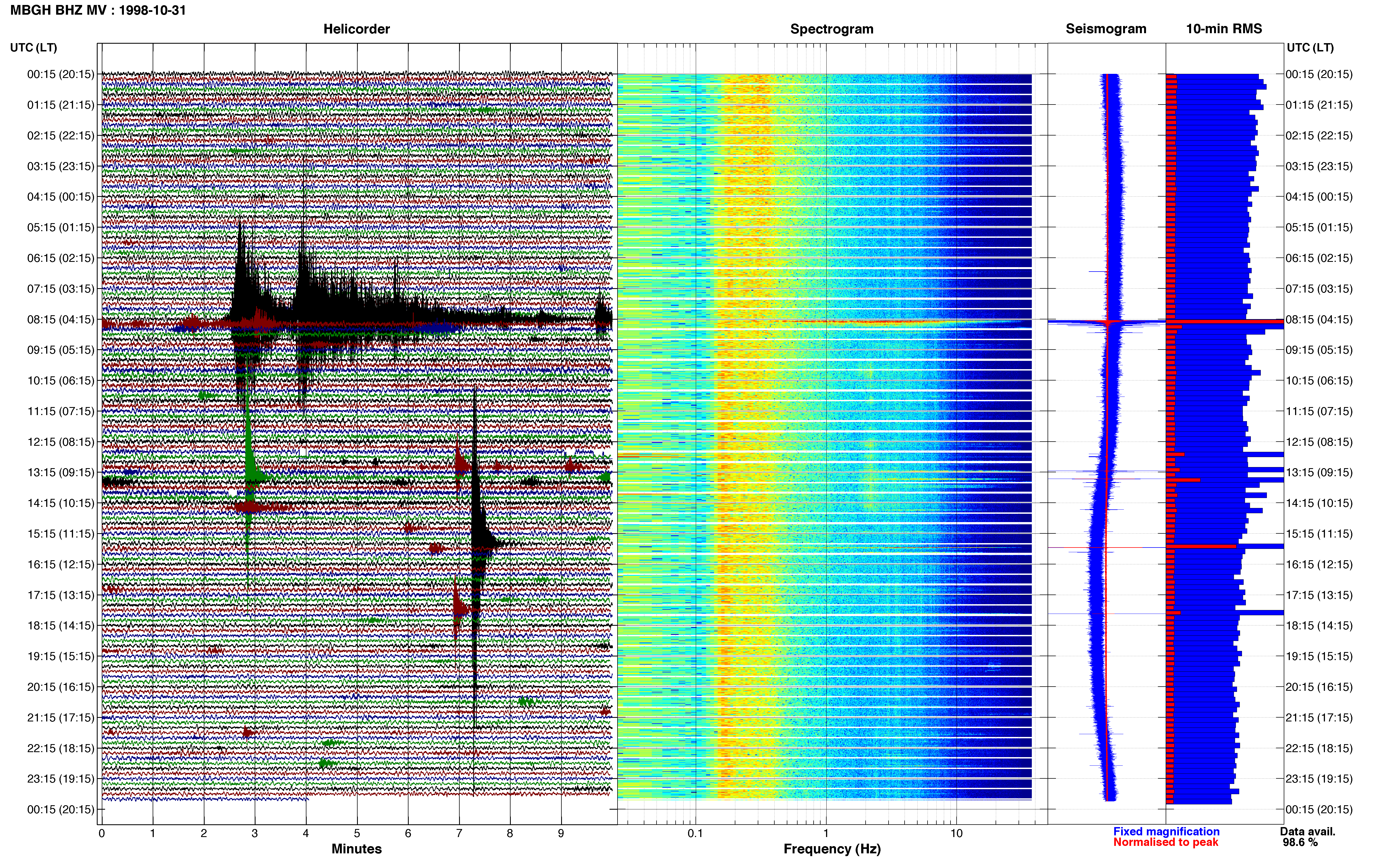Click helicorder time label '16:15 (12:15)'
This screenshot has width=1388, height=868.
point(61,564)
